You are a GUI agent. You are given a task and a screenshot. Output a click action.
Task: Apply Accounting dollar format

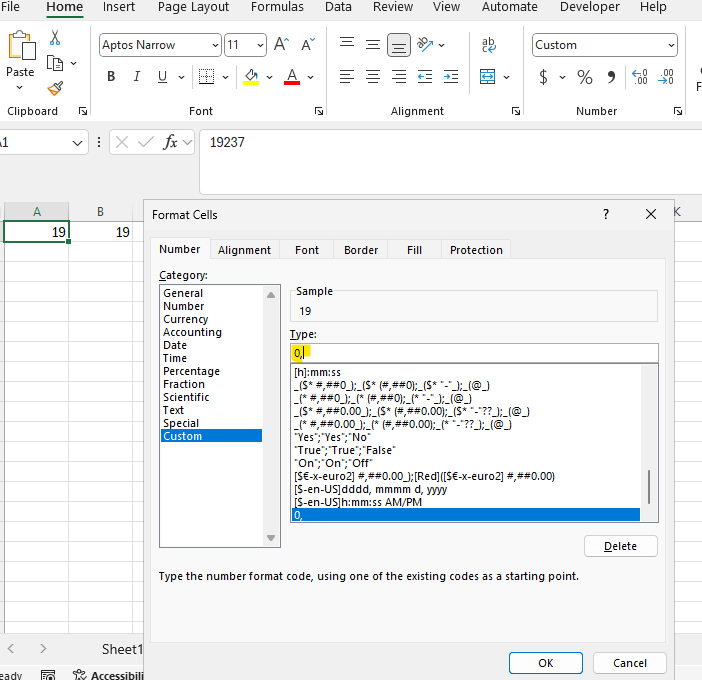tap(543, 77)
